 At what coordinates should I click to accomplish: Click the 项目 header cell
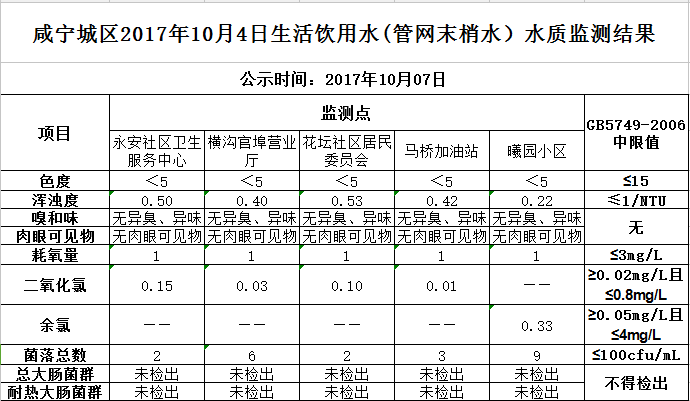point(54,133)
